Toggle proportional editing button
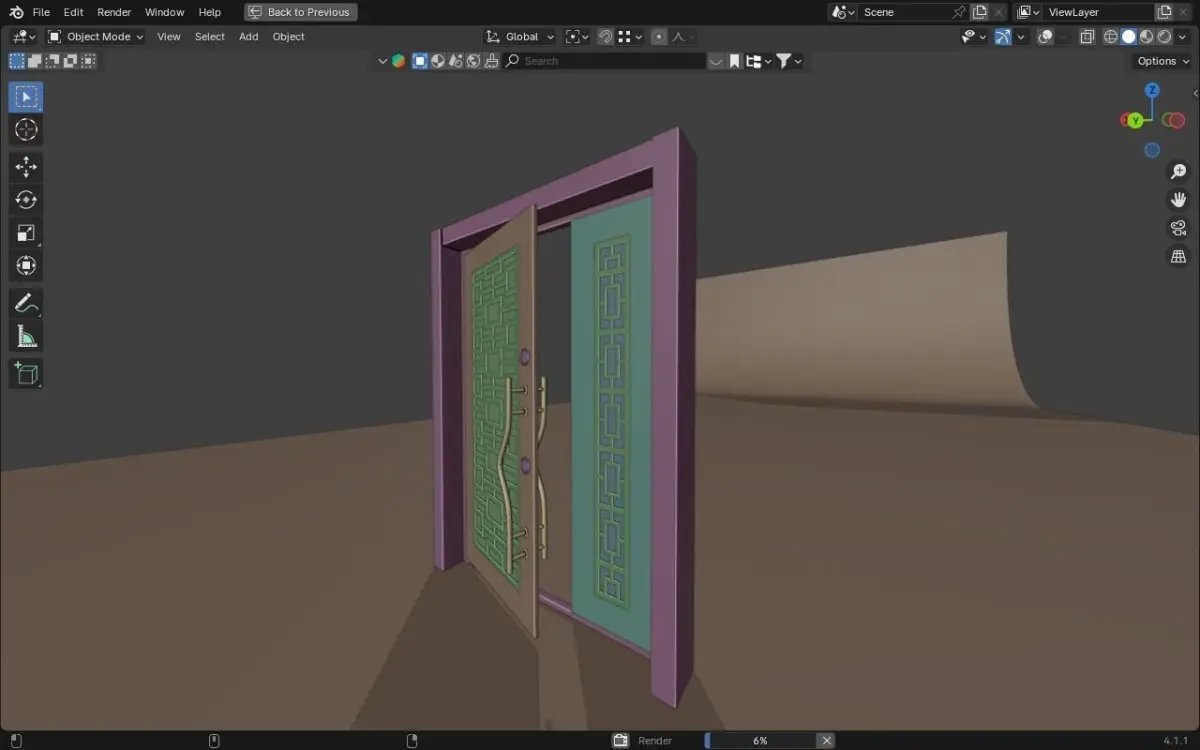Image resolution: width=1200 pixels, height=750 pixels. [658, 37]
